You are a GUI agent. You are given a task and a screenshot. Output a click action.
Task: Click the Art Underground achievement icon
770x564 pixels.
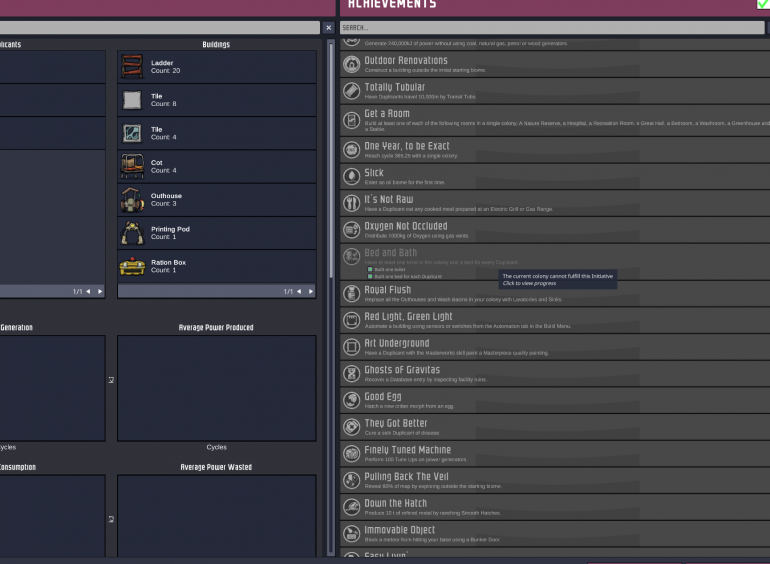click(x=352, y=347)
